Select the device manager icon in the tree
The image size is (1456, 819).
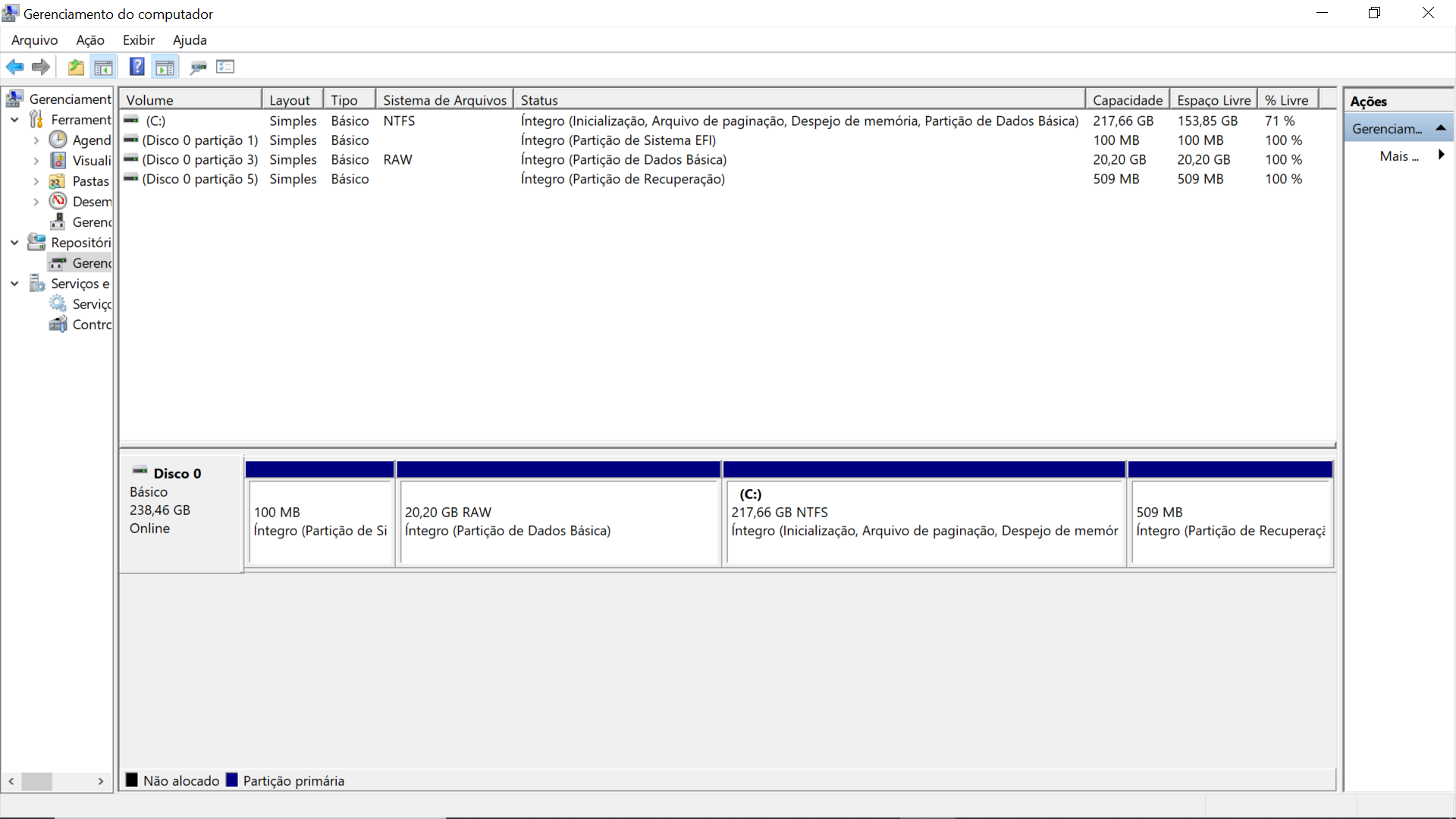58,221
